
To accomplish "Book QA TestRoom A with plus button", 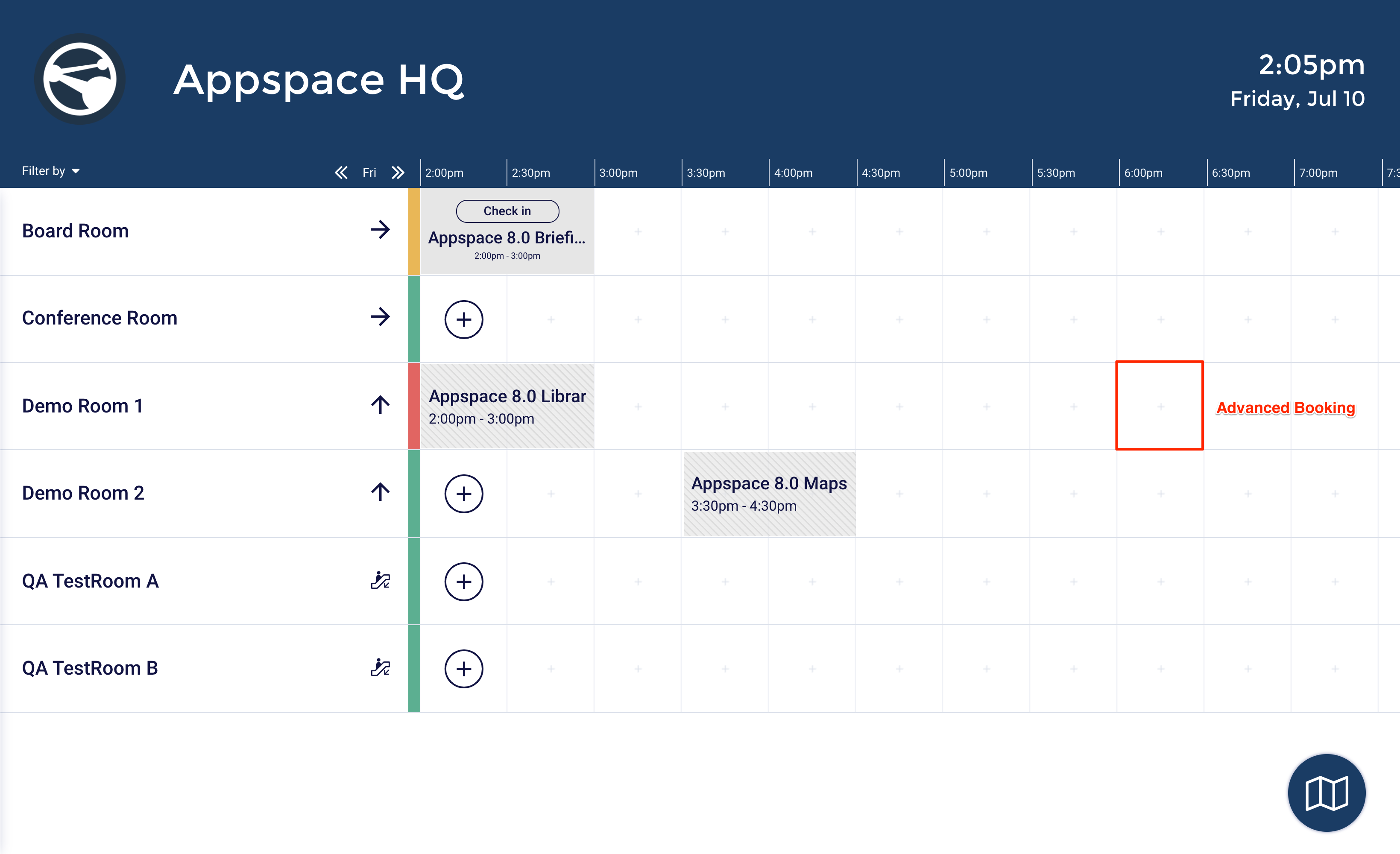I will [464, 582].
